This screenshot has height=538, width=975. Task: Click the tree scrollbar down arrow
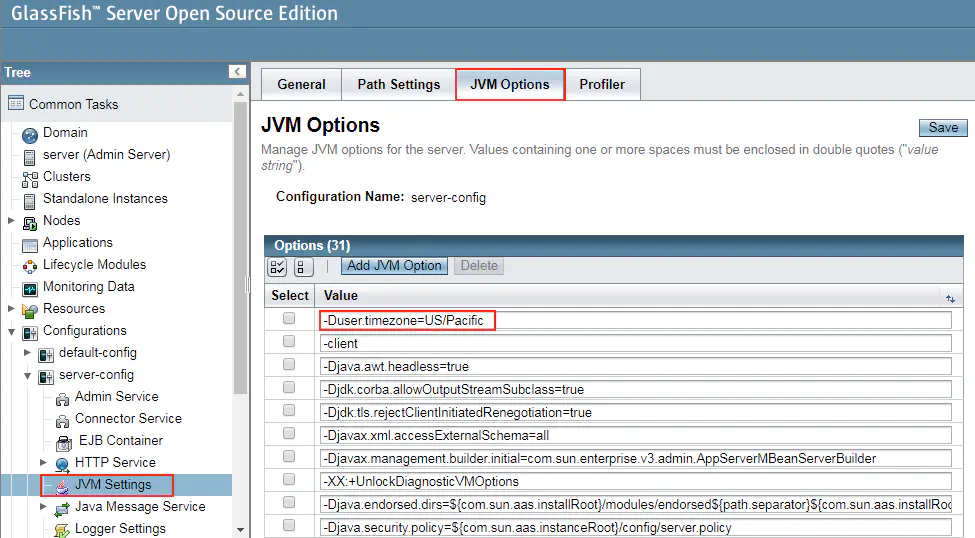[x=241, y=530]
